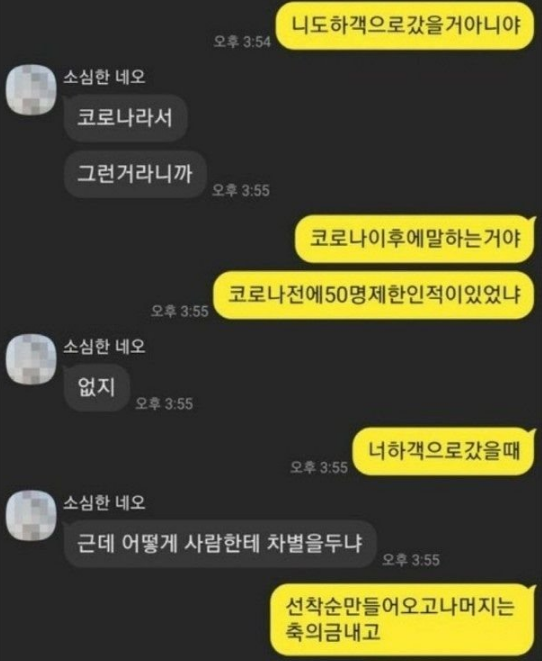Select the 코로나이후에말하는거야 yellow bubble

415,239
